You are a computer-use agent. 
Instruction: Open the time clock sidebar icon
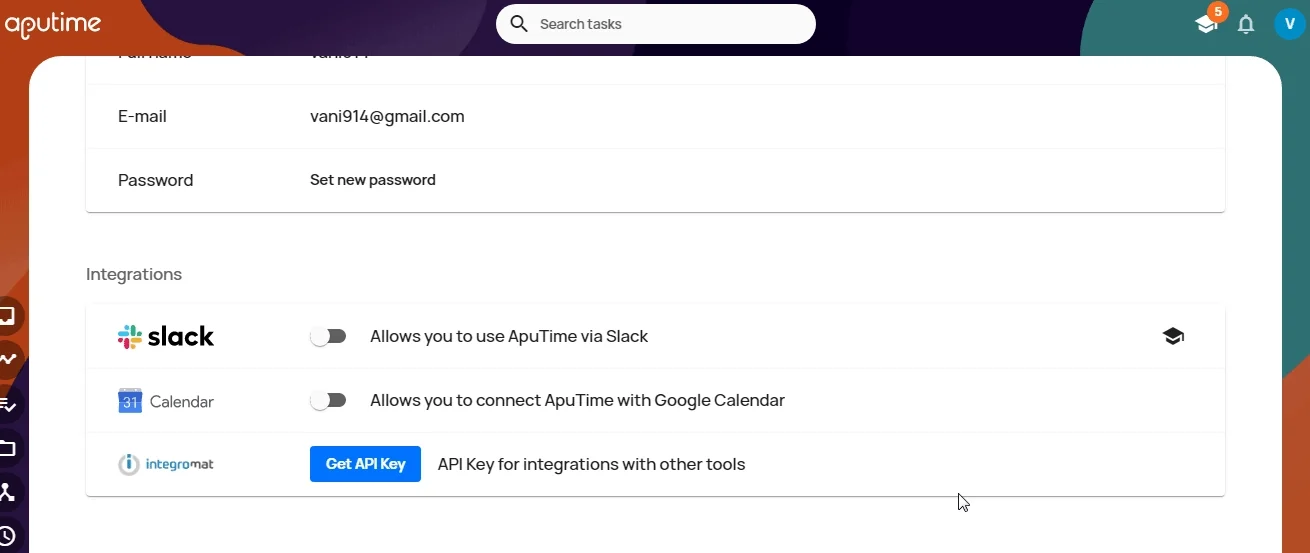8,535
